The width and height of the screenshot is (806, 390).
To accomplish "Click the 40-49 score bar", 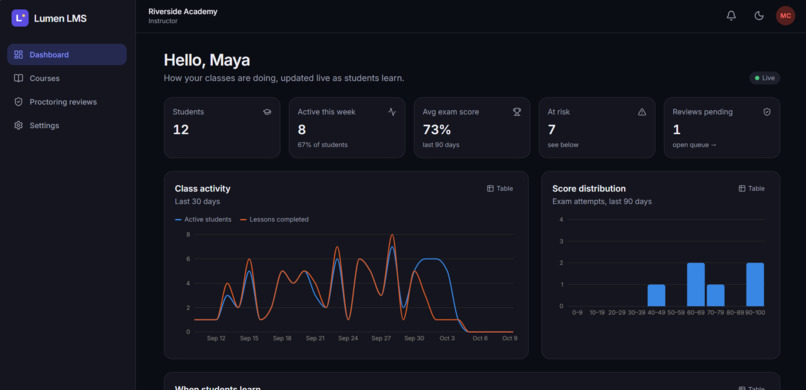I will click(656, 295).
